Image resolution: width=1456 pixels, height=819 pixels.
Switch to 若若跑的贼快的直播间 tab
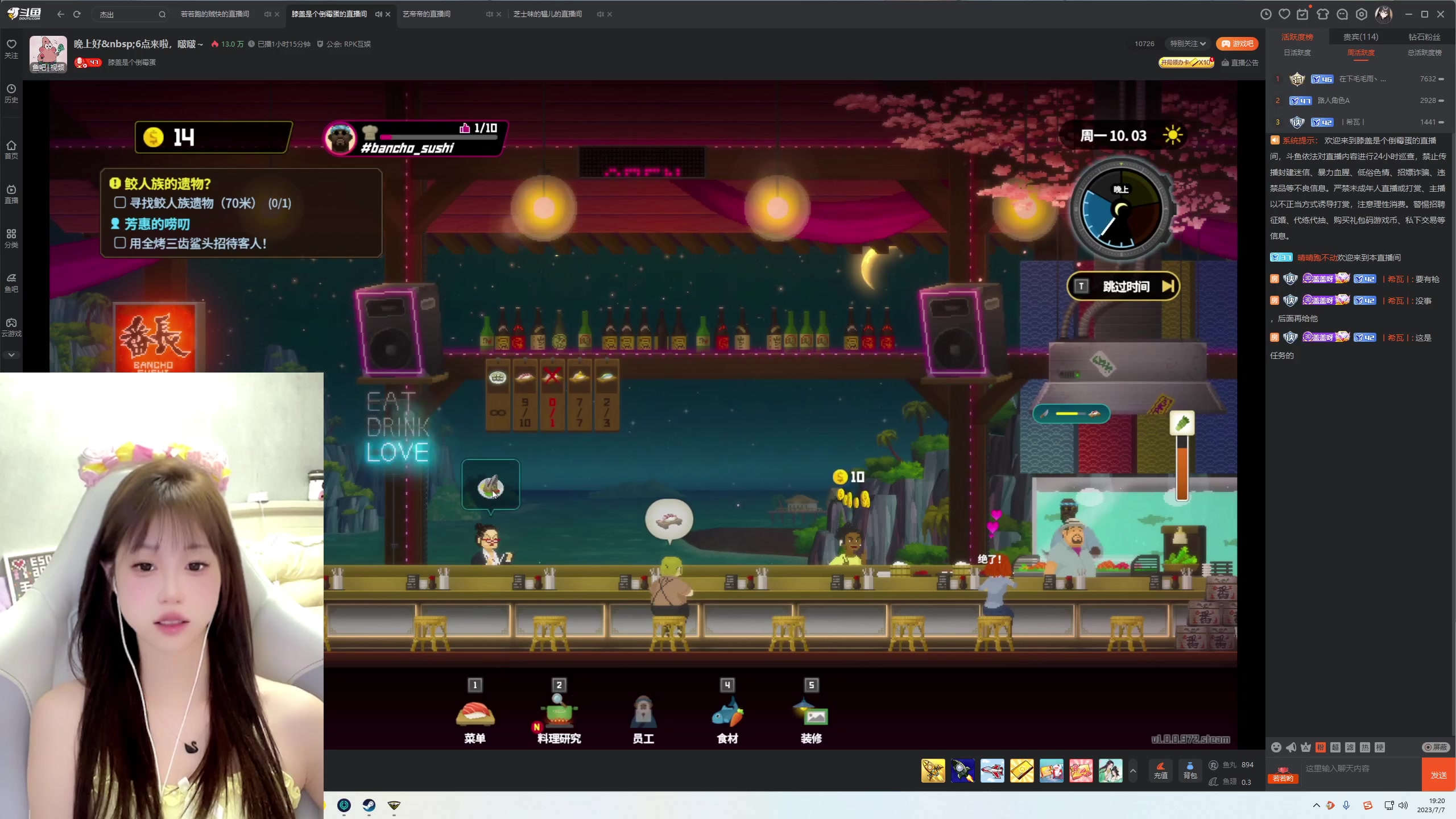click(x=215, y=14)
